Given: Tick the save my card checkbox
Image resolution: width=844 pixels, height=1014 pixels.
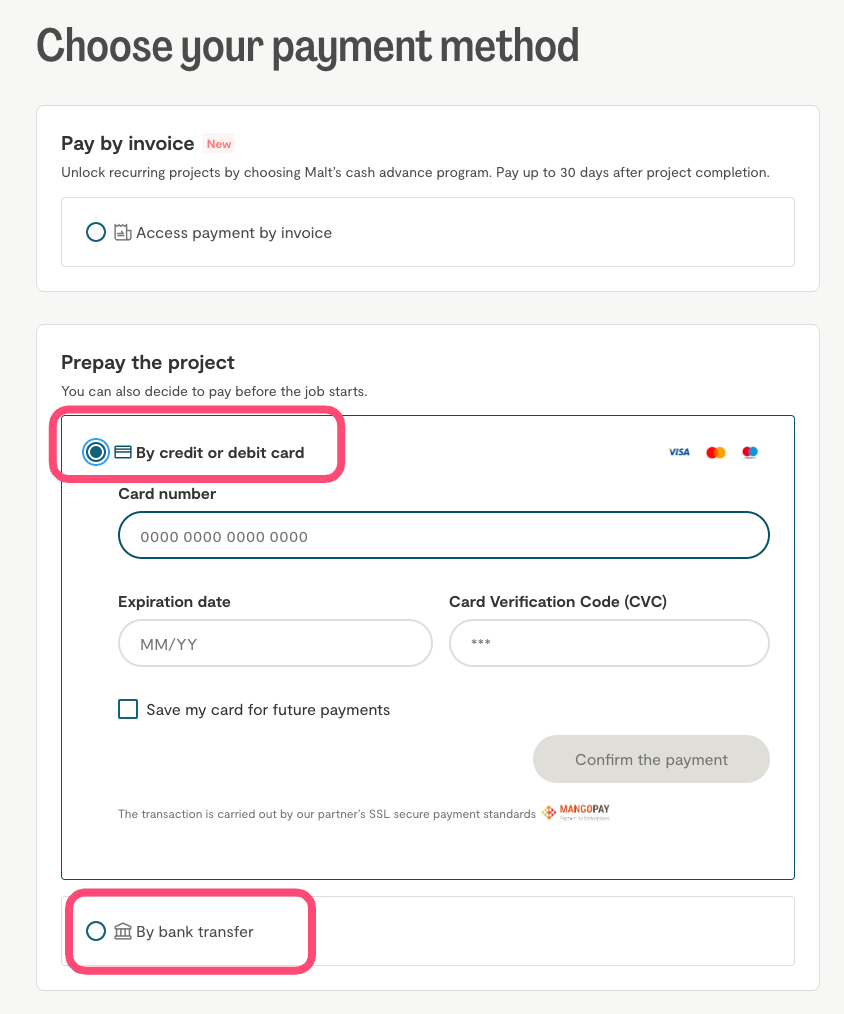Looking at the screenshot, I should point(128,710).
